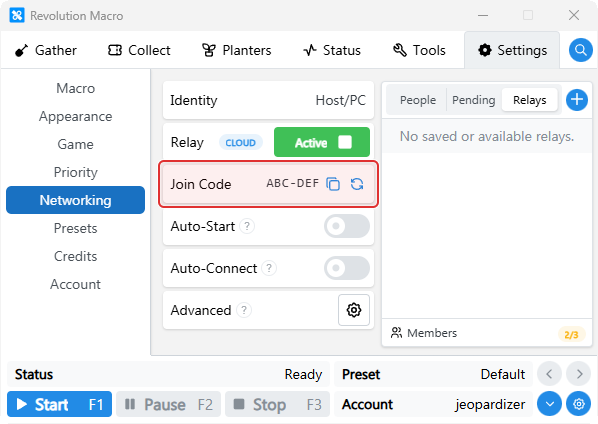
Task: Regenerate the join code with refresh icon
Action: pos(357,184)
